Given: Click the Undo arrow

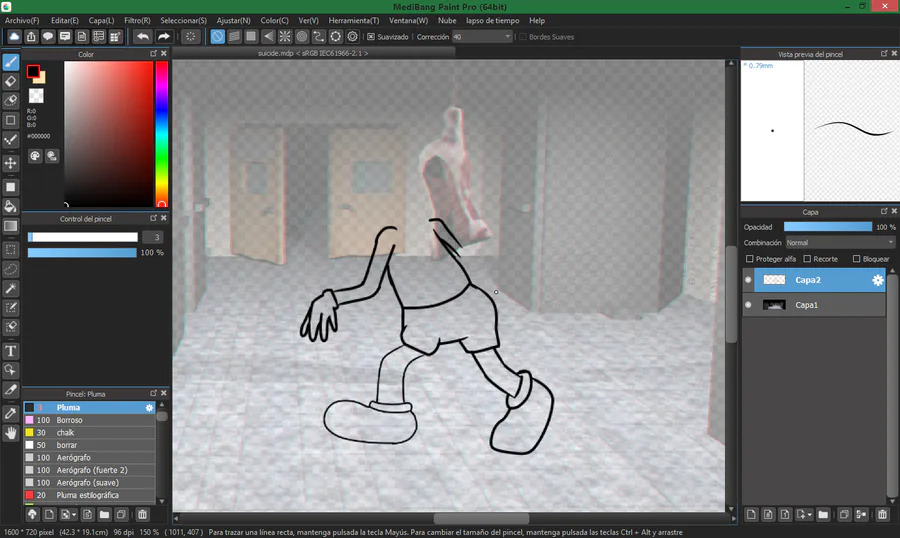Looking at the screenshot, I should pyautogui.click(x=142, y=37).
